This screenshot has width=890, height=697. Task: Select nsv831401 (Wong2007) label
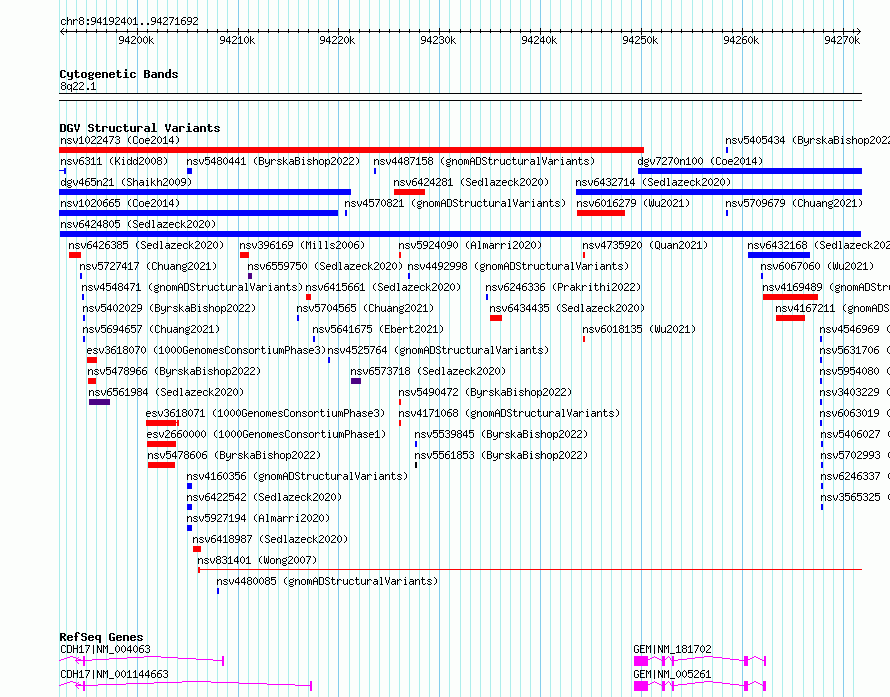(x=257, y=560)
